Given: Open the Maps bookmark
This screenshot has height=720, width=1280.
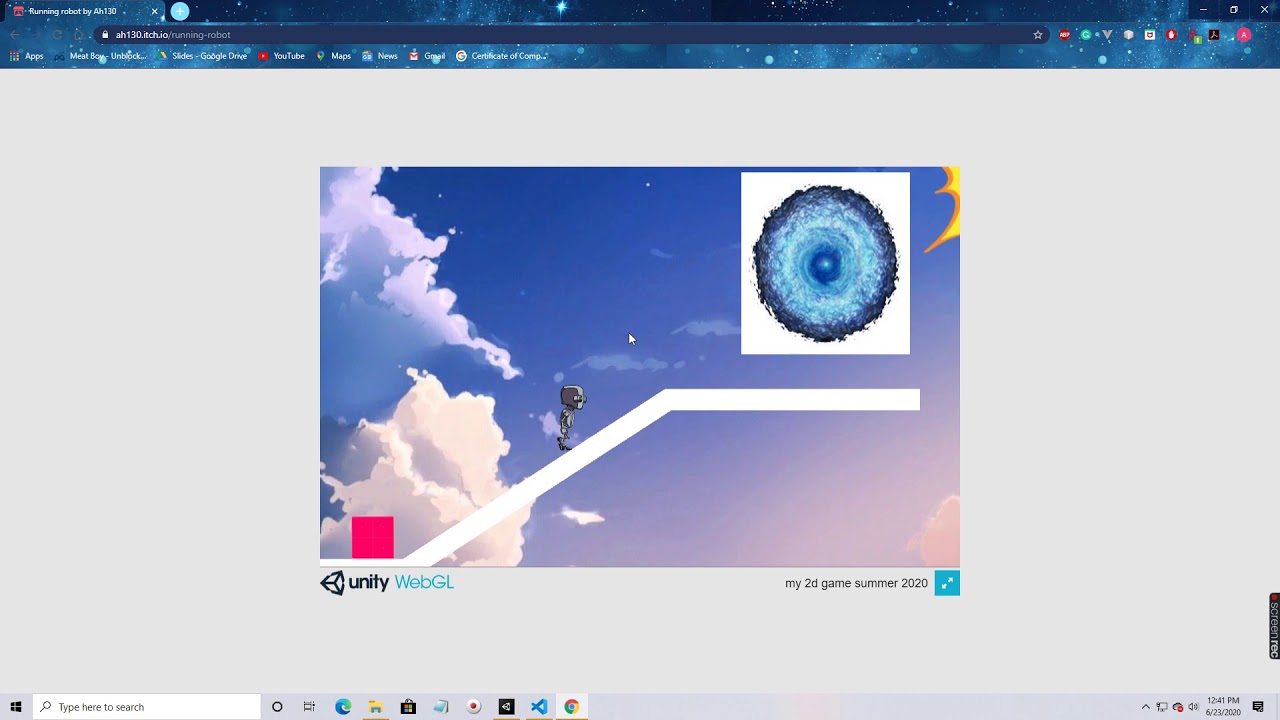Looking at the screenshot, I should [333, 56].
